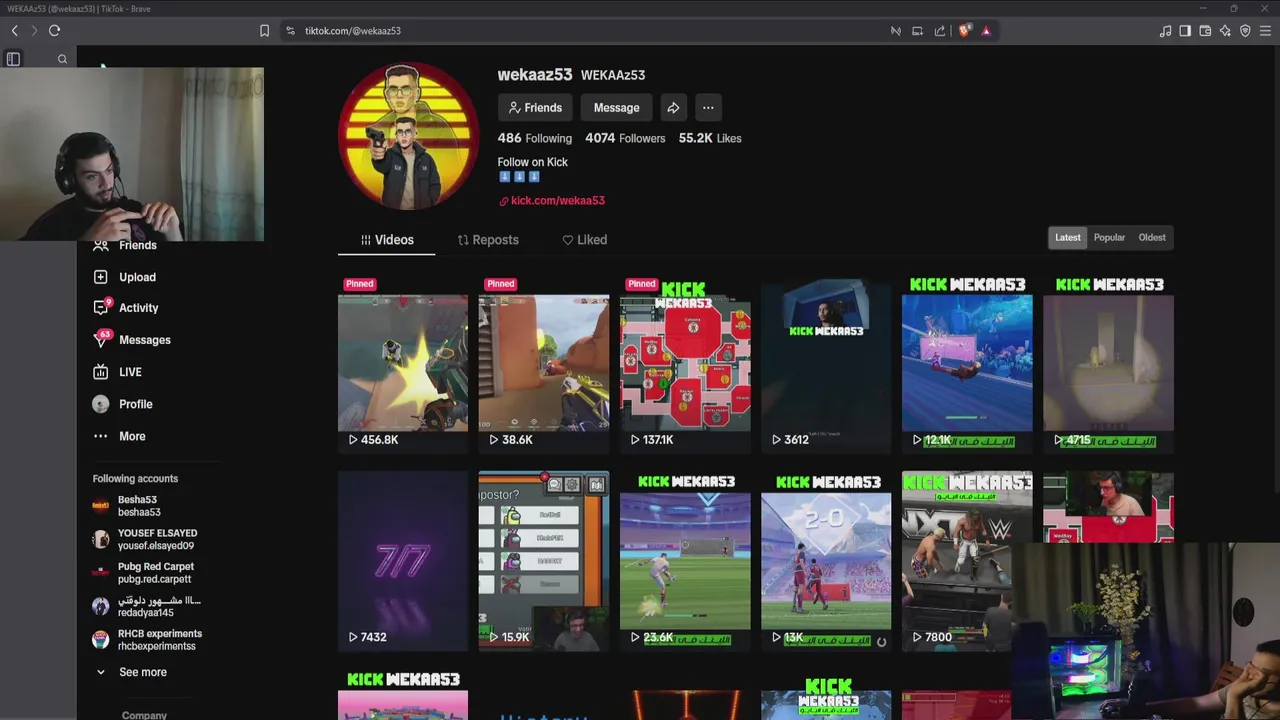The image size is (1280, 720).
Task: Open the browser hamburger menu
Action: point(1265,31)
